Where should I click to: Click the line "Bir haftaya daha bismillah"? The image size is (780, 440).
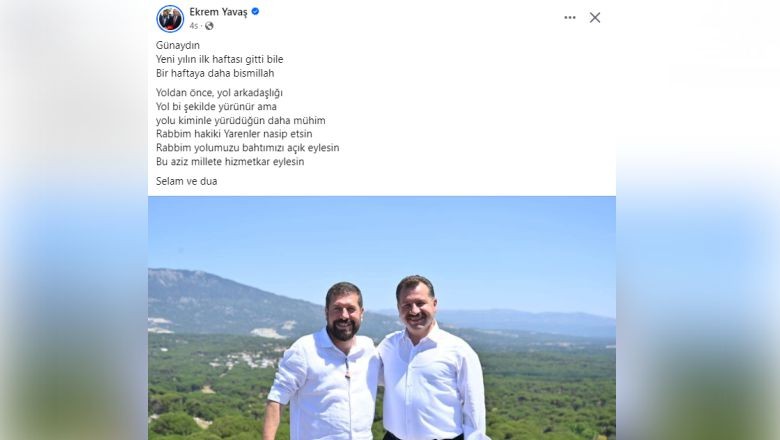(215, 73)
